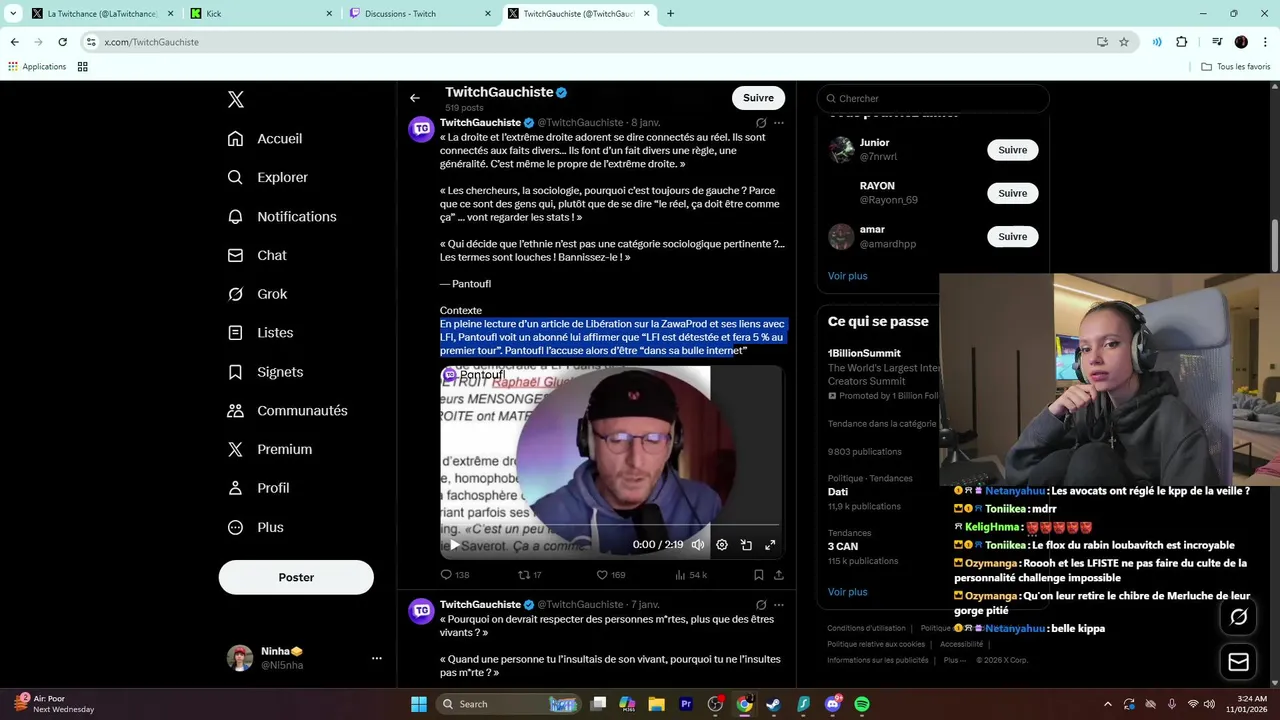Repost the post with 17 reposts
This screenshot has height=720, width=1280.
click(x=529, y=575)
